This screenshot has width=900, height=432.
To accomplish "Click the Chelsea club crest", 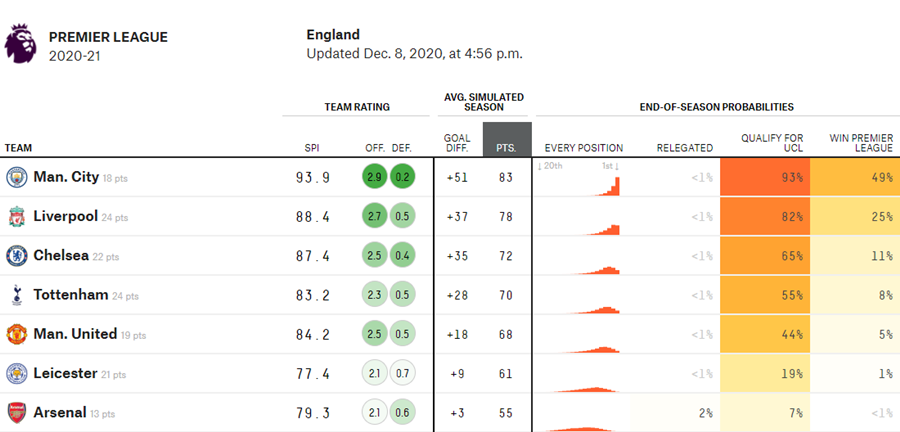I will click(x=17, y=256).
